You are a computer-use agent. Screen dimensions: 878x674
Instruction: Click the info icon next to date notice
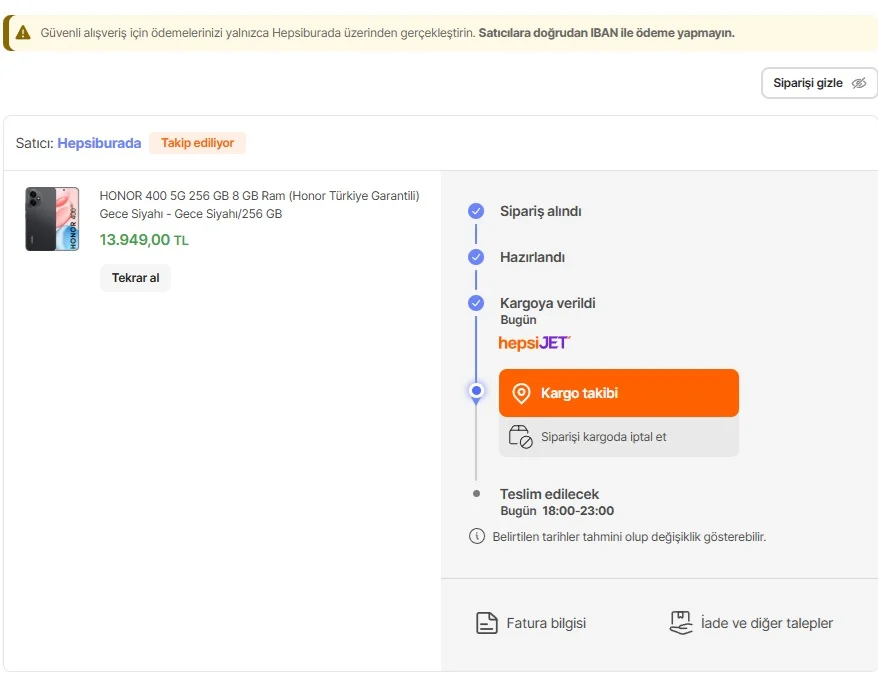[477, 536]
